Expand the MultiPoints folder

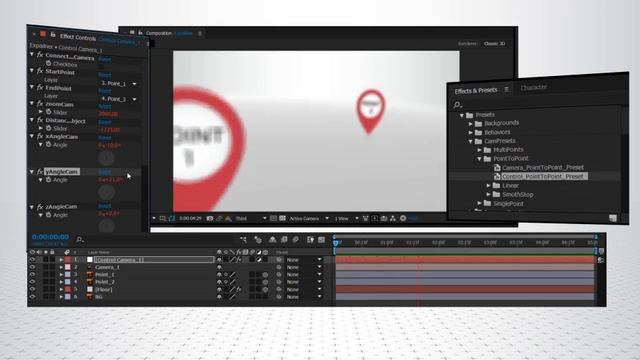pos(480,150)
